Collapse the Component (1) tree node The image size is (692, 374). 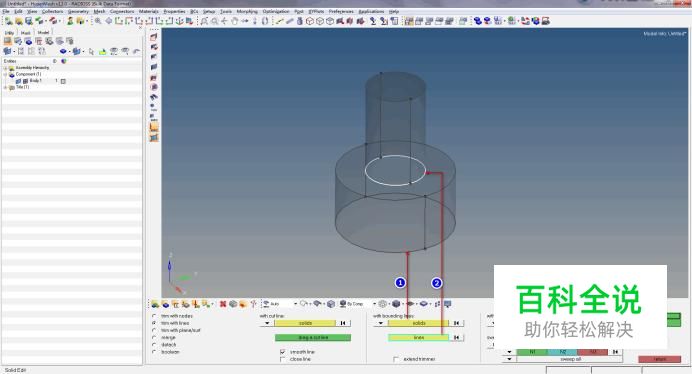[x=5, y=75]
